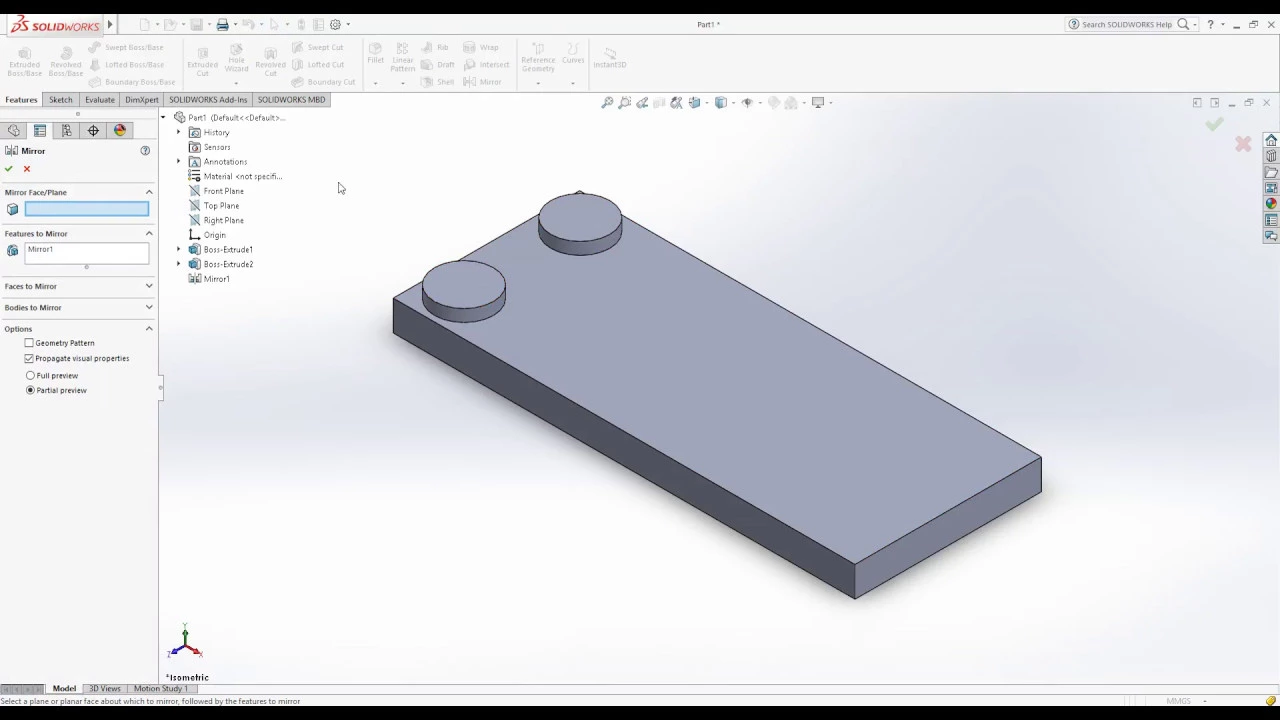Open the SOLIDWORKS MBD tab

pyautogui.click(x=291, y=100)
